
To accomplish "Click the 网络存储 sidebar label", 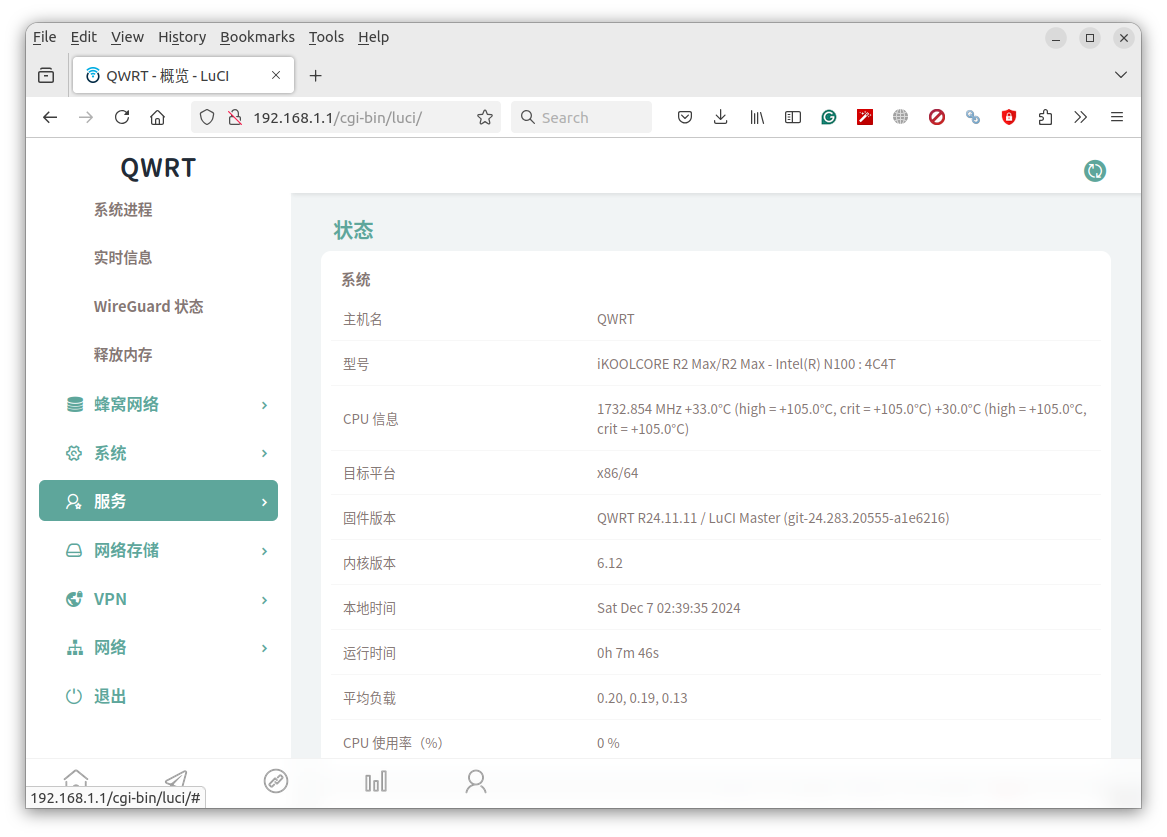I will tap(126, 551).
